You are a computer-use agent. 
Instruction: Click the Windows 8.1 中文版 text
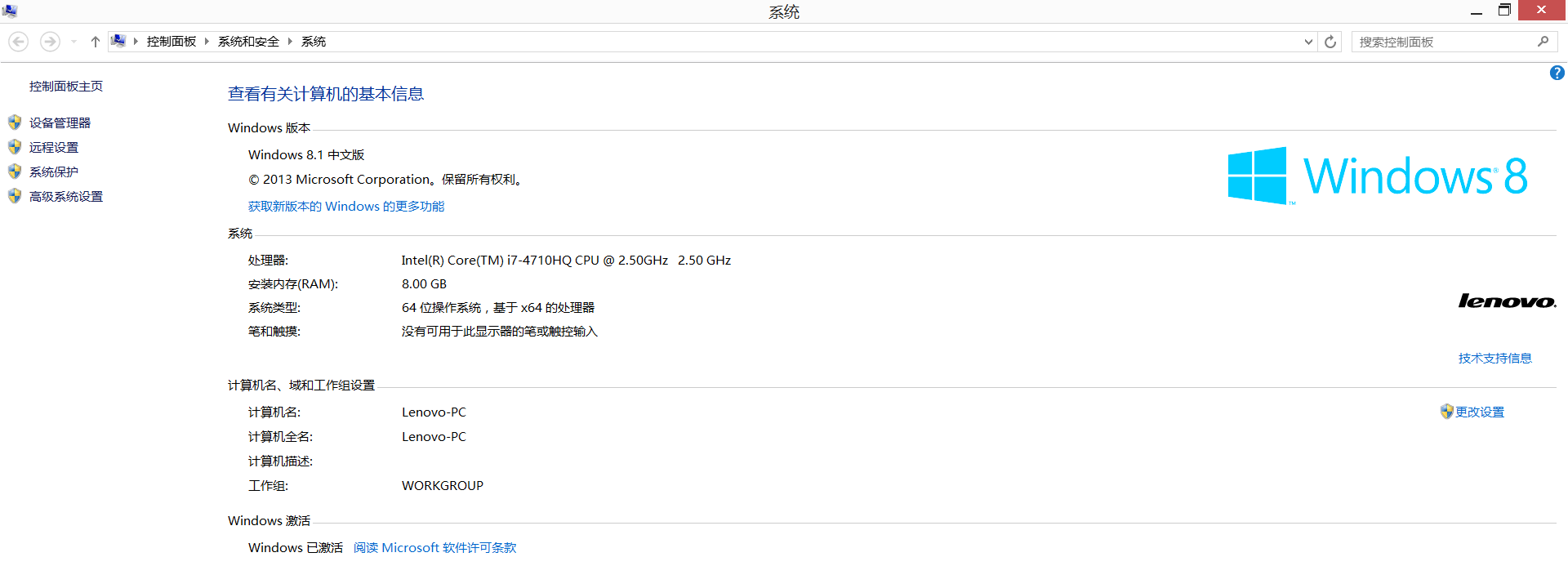[306, 154]
